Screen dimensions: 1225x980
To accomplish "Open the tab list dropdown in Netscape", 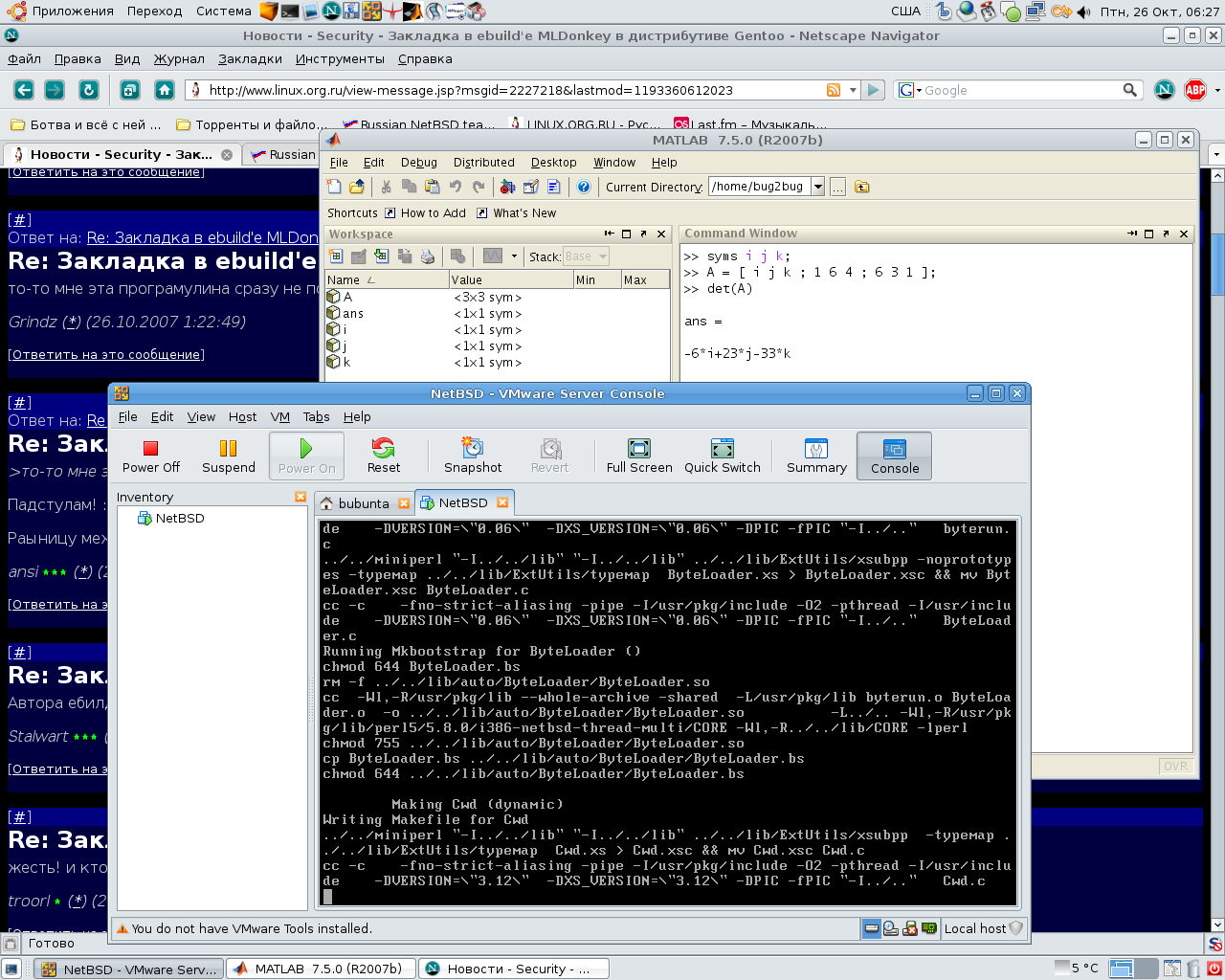I will tap(1216, 154).
